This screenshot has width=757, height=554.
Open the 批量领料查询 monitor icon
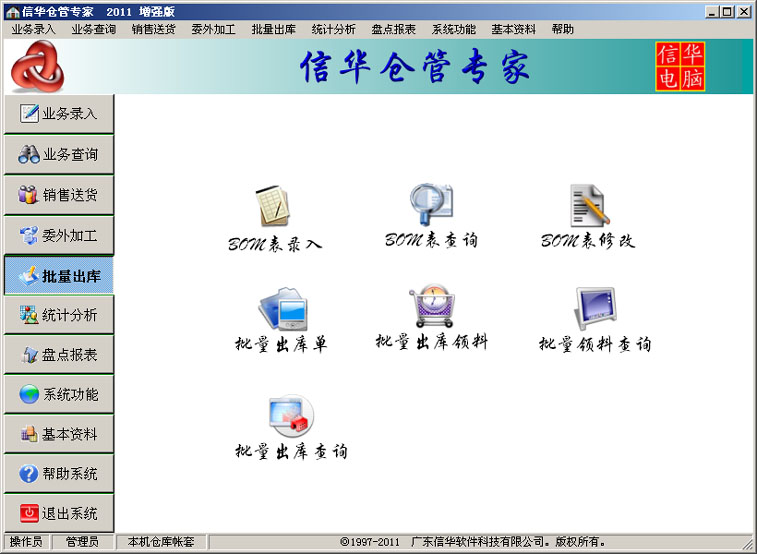coord(595,309)
